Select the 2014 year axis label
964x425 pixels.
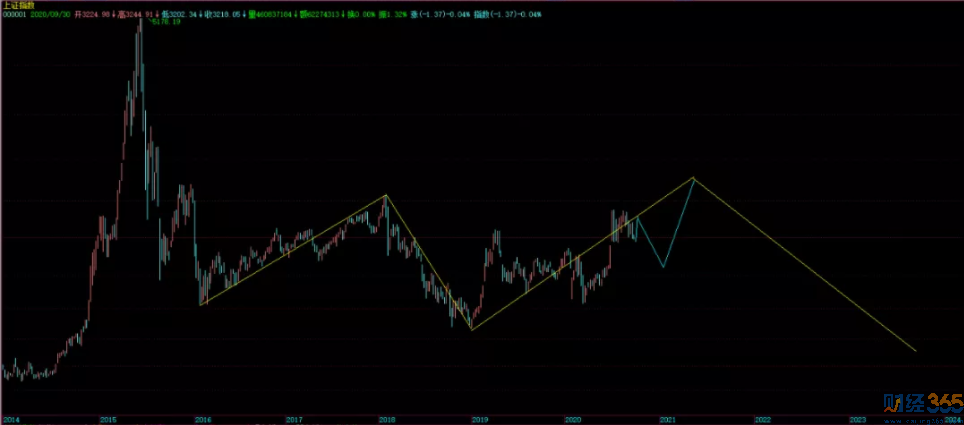10,418
